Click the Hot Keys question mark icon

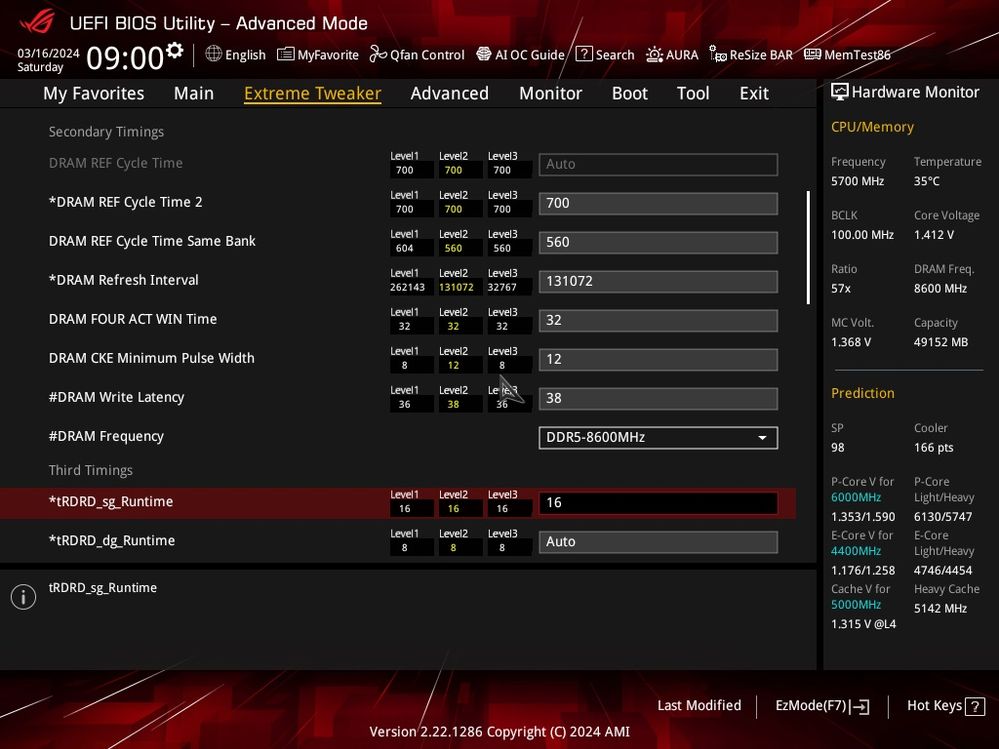pos(975,706)
